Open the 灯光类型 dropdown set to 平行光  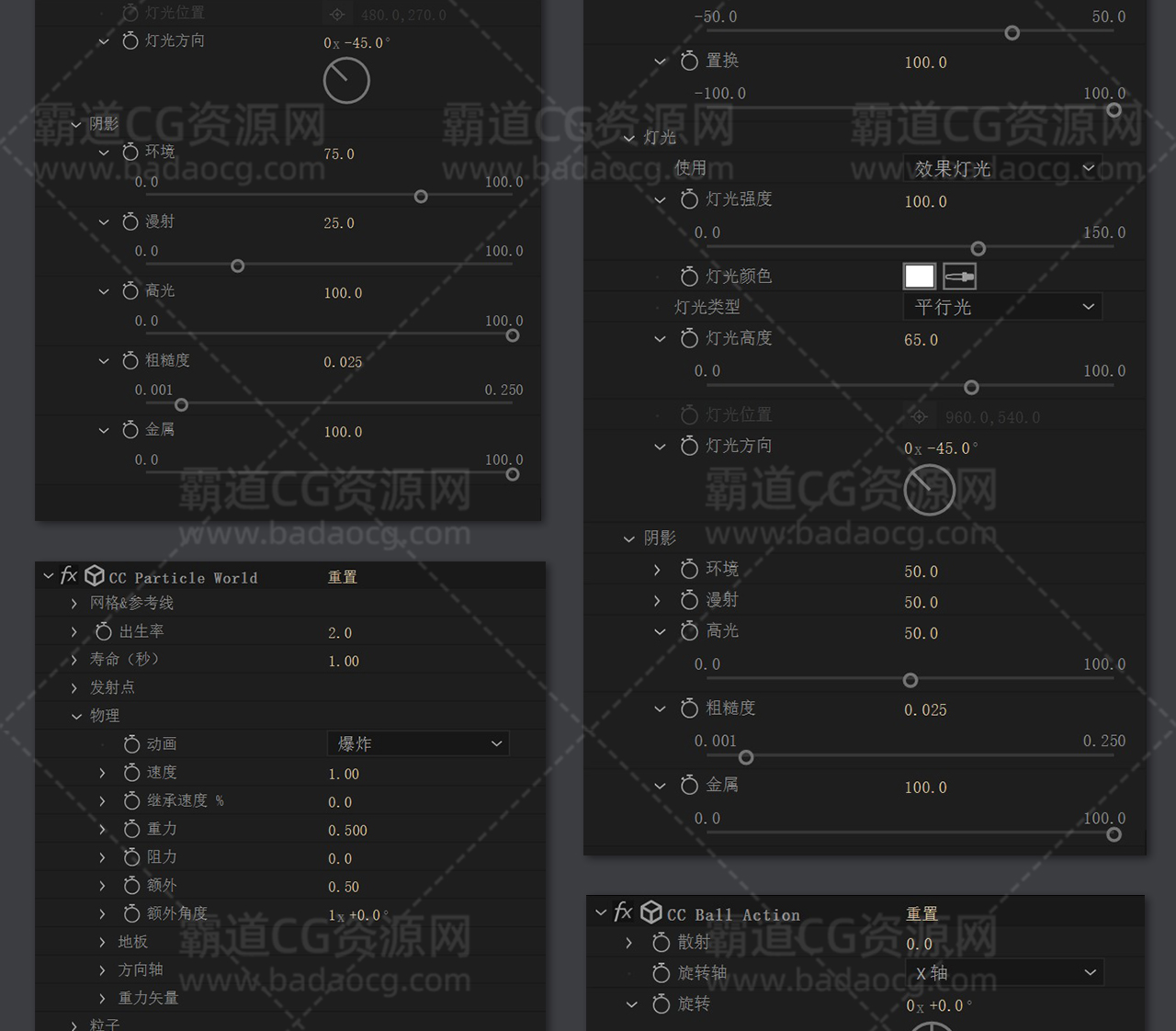[1002, 308]
